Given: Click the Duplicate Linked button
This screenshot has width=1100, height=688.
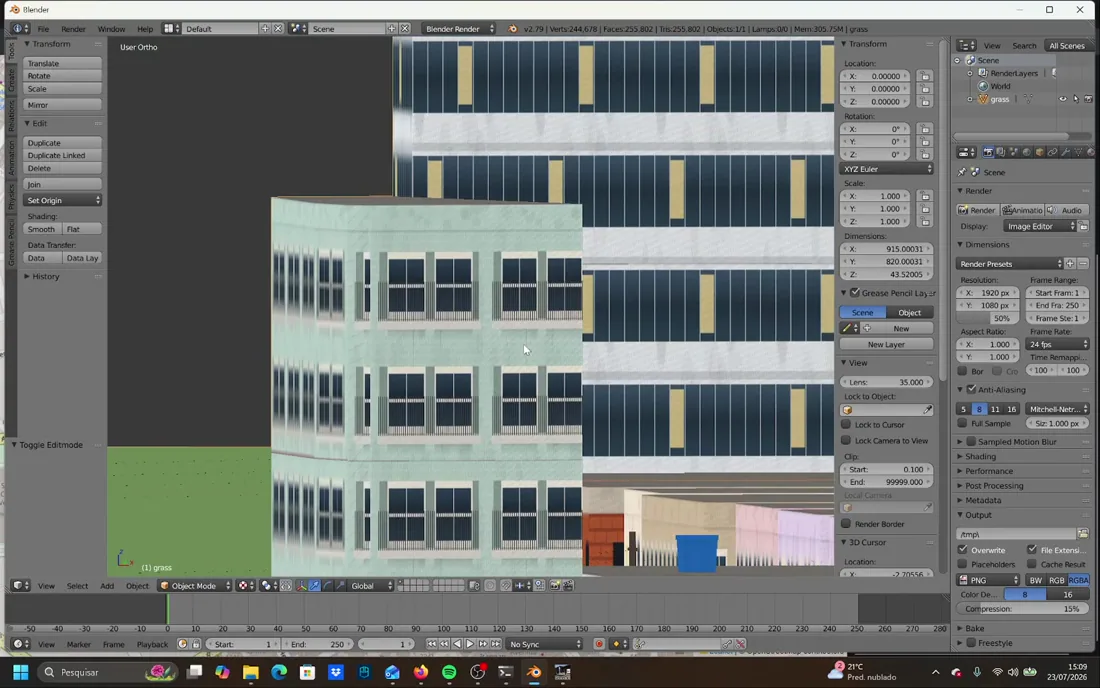Looking at the screenshot, I should coord(62,156).
